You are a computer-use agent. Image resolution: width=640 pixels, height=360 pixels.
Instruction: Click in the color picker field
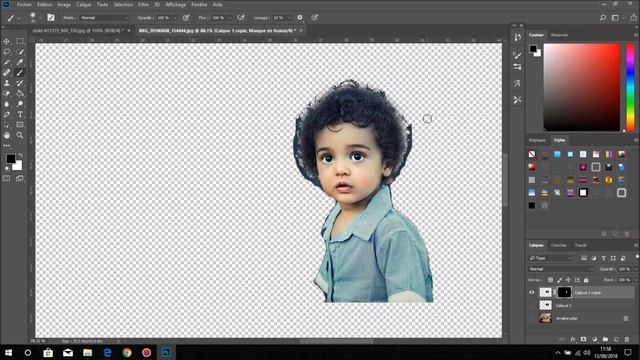(582, 87)
